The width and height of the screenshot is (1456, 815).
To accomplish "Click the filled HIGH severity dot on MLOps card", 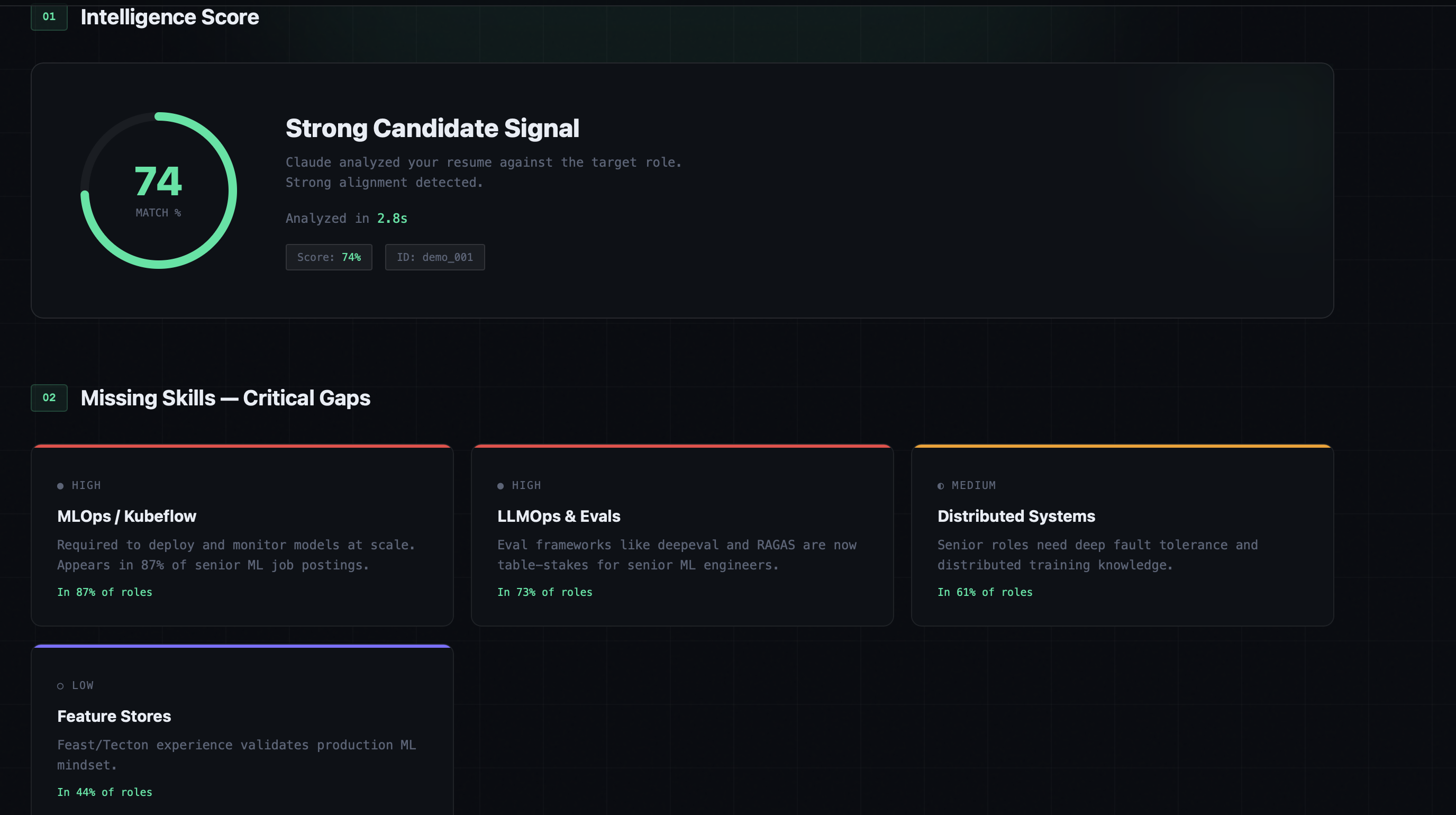I will (x=61, y=485).
